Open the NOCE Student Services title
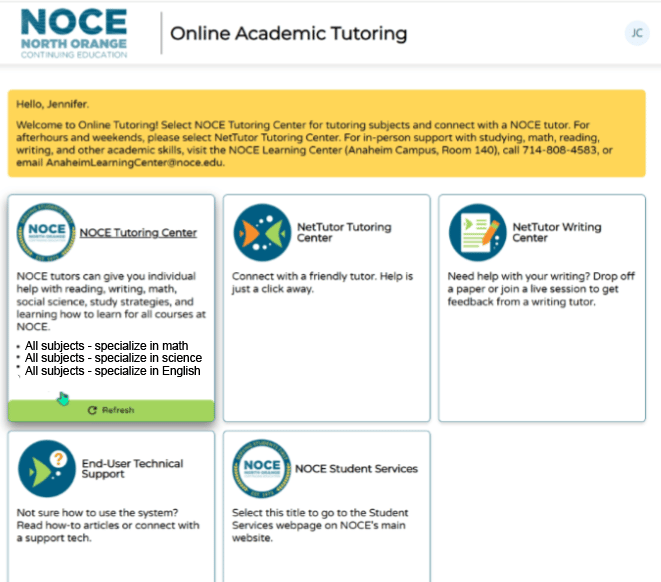The height and width of the screenshot is (582, 661). click(x=356, y=469)
